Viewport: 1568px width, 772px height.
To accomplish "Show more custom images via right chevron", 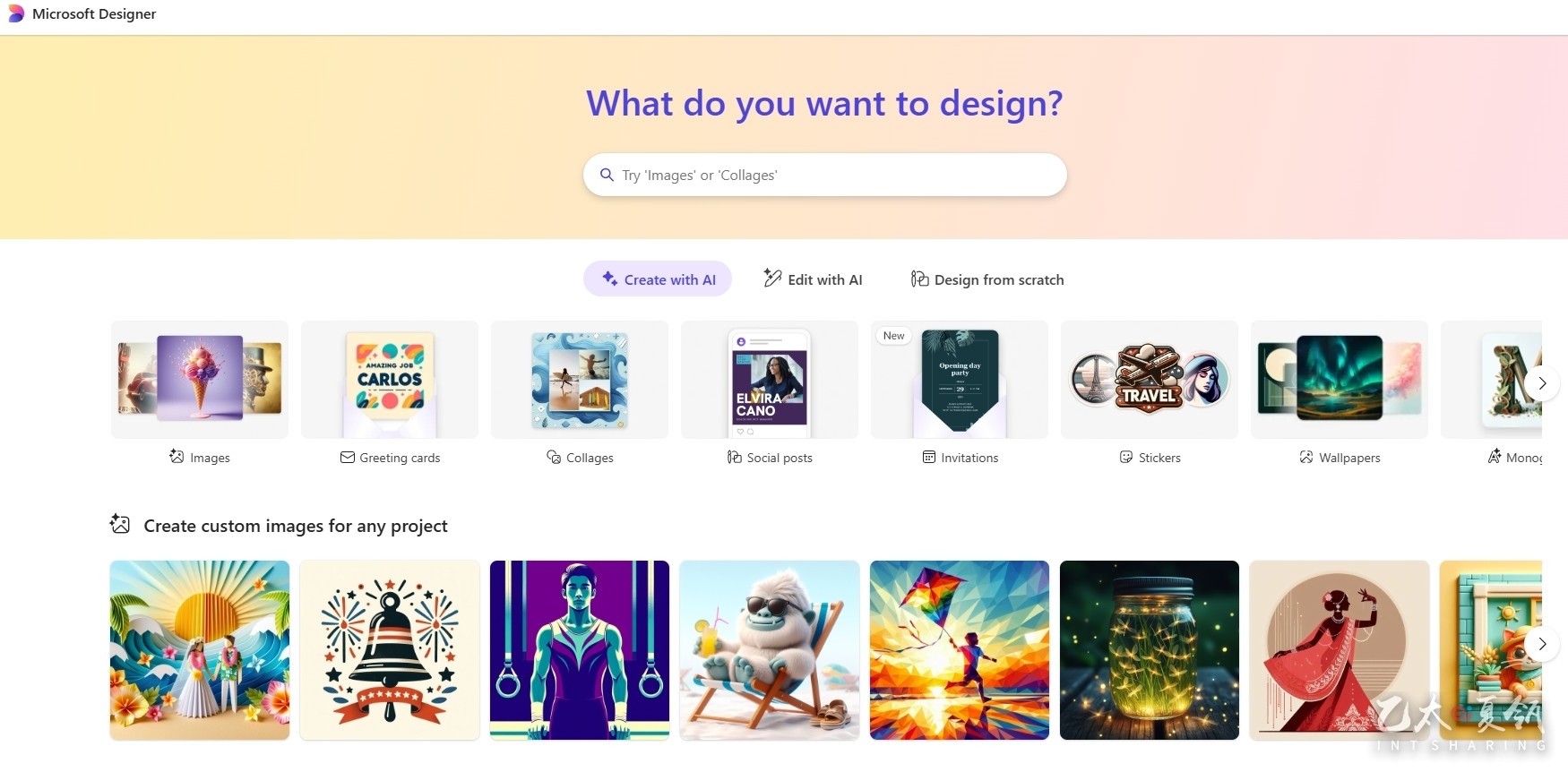I will point(1542,644).
